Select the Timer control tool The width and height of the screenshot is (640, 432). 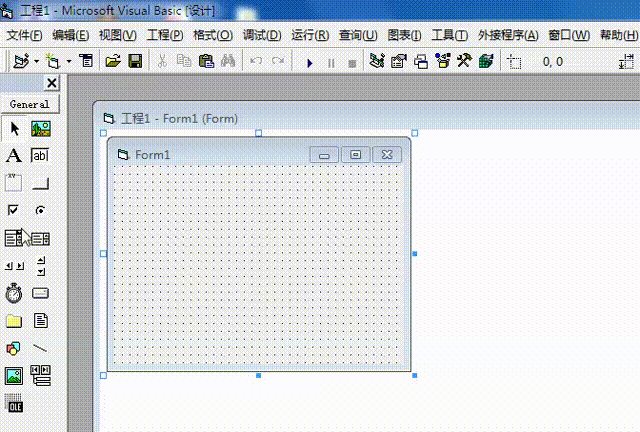coord(14,293)
